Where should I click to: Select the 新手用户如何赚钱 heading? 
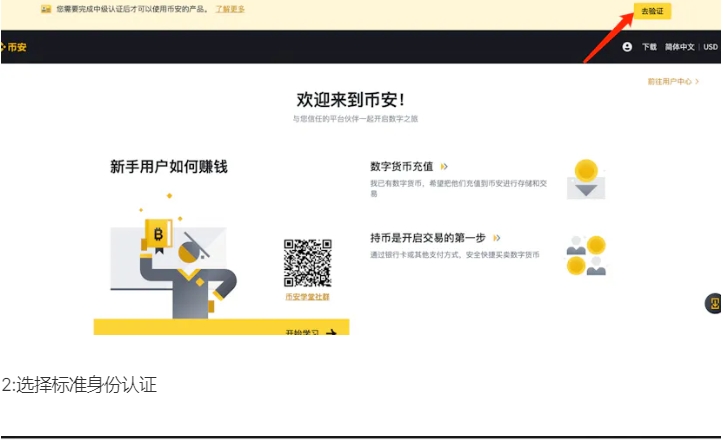click(x=169, y=167)
